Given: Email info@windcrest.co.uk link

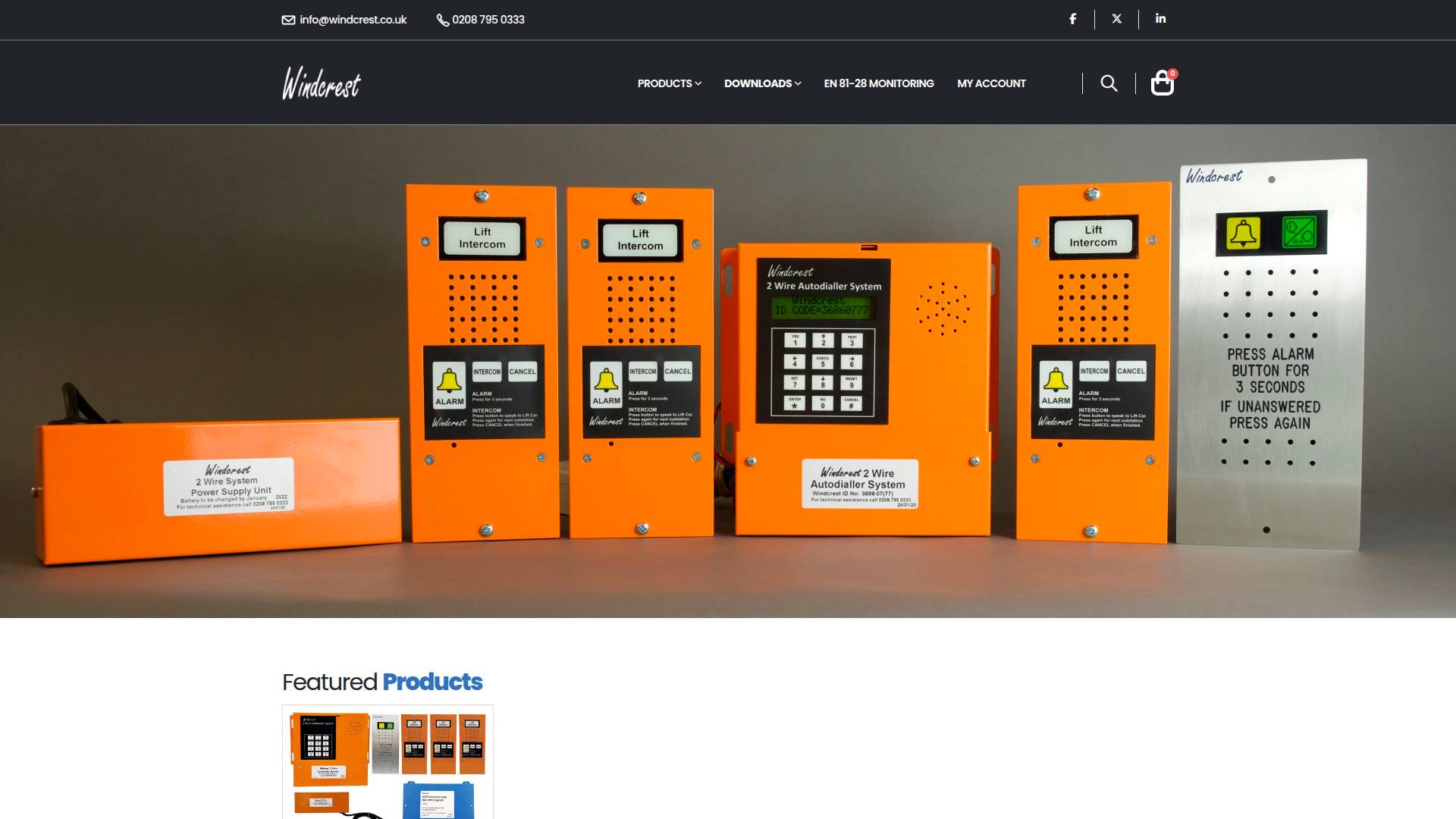Looking at the screenshot, I should (x=353, y=20).
